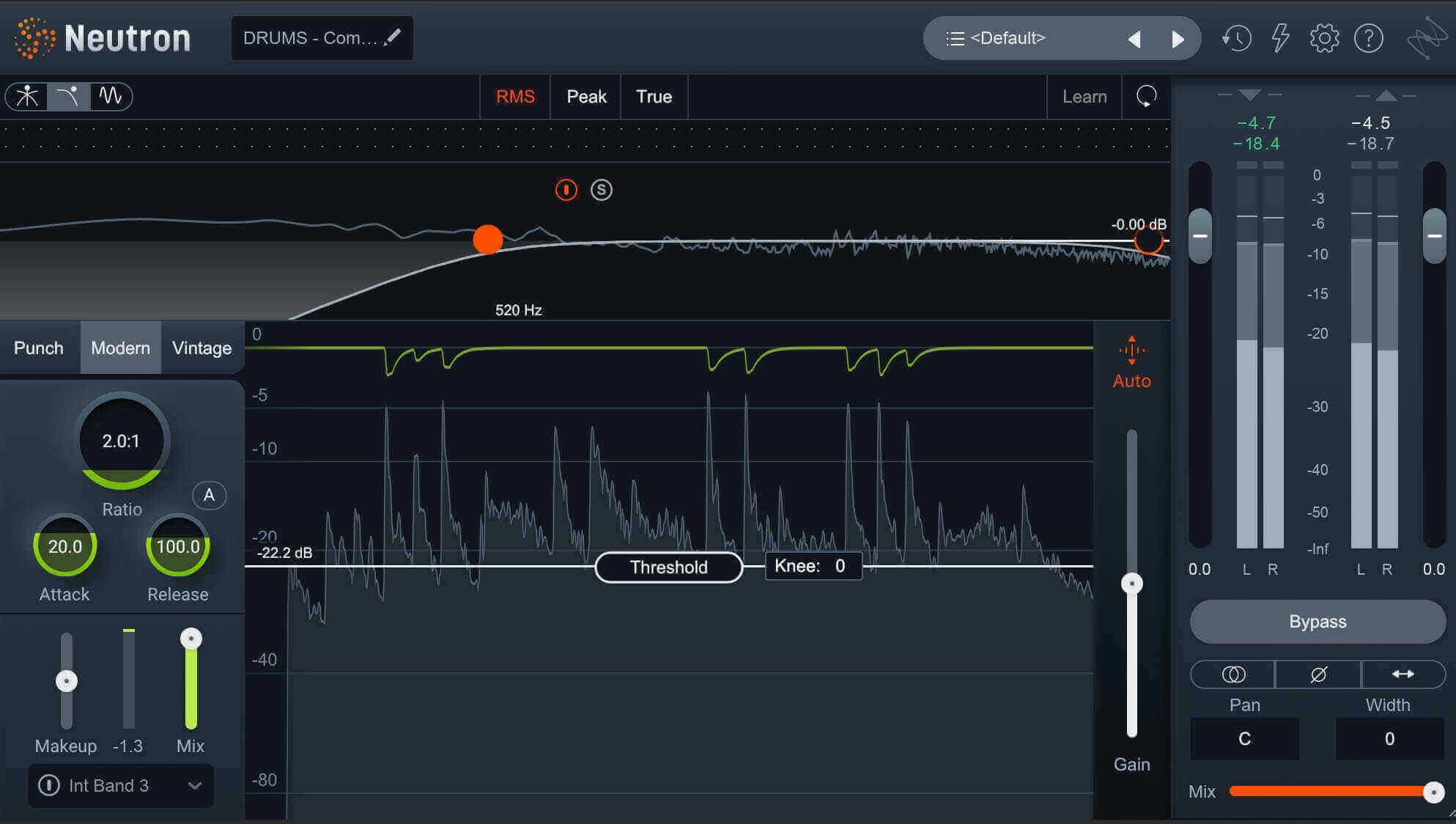Click the Bypass button
Screen dimensions: 1456x824
(x=1318, y=622)
